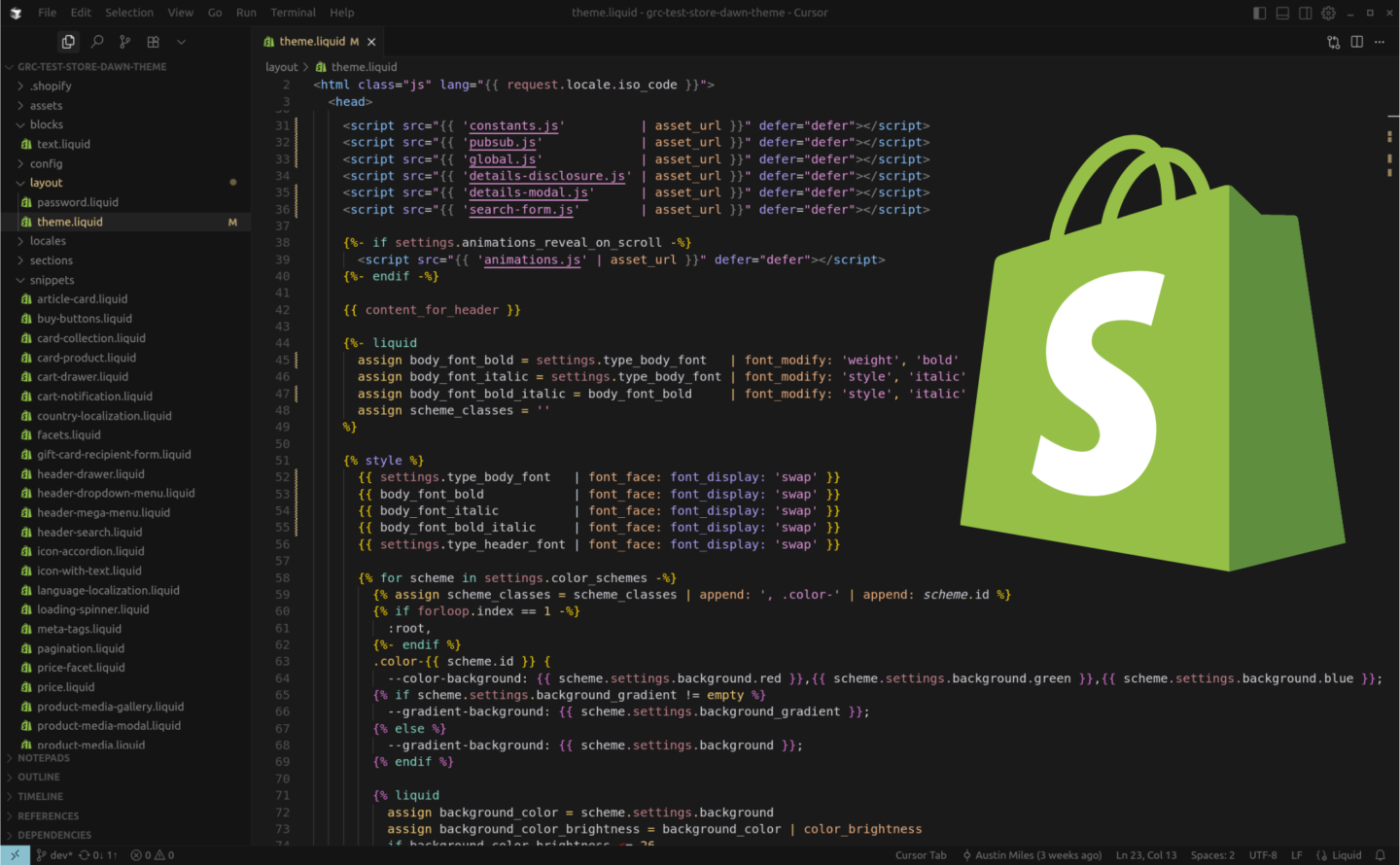This screenshot has width=1400, height=865.
Task: Open the notifications bell icon
Action: (1380, 855)
